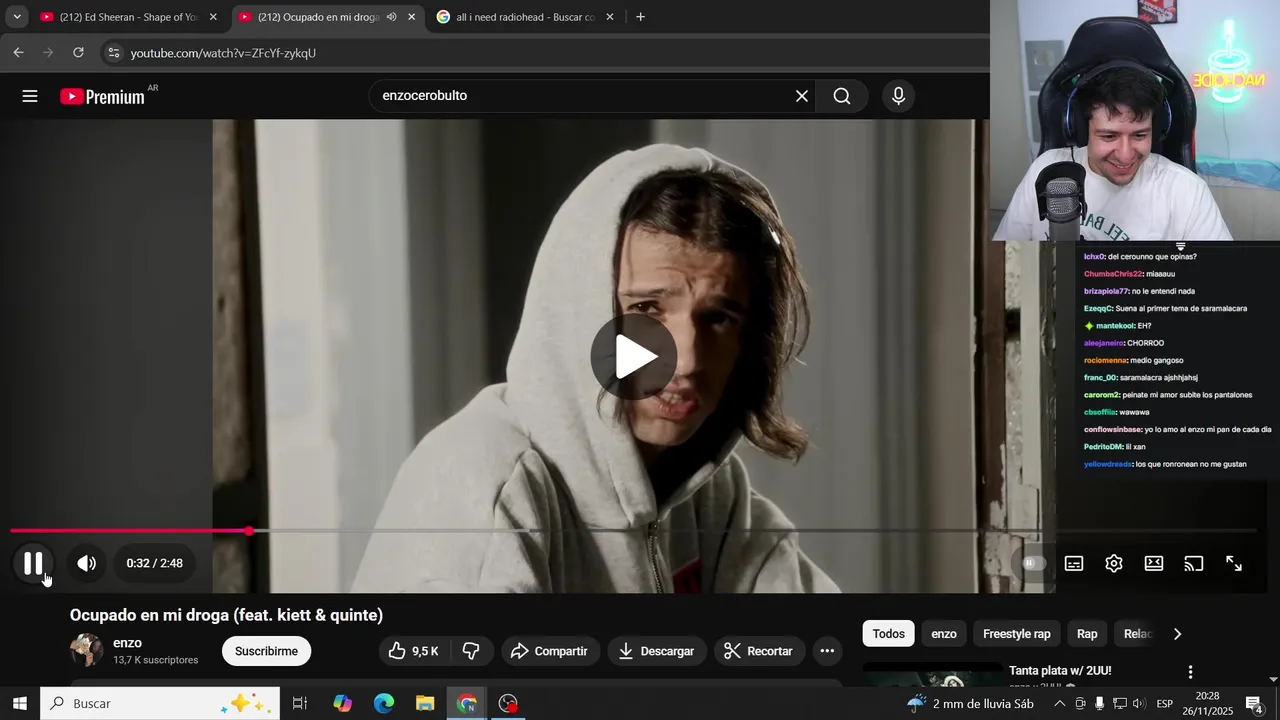Open Microsoft Edge from the taskbar
The height and width of the screenshot is (720, 1280).
point(384,704)
